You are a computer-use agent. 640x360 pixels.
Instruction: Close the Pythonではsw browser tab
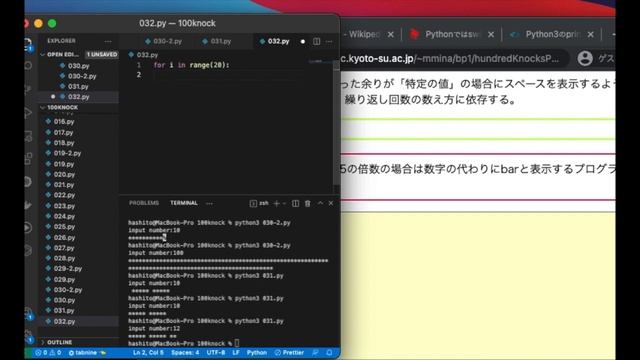(x=491, y=35)
